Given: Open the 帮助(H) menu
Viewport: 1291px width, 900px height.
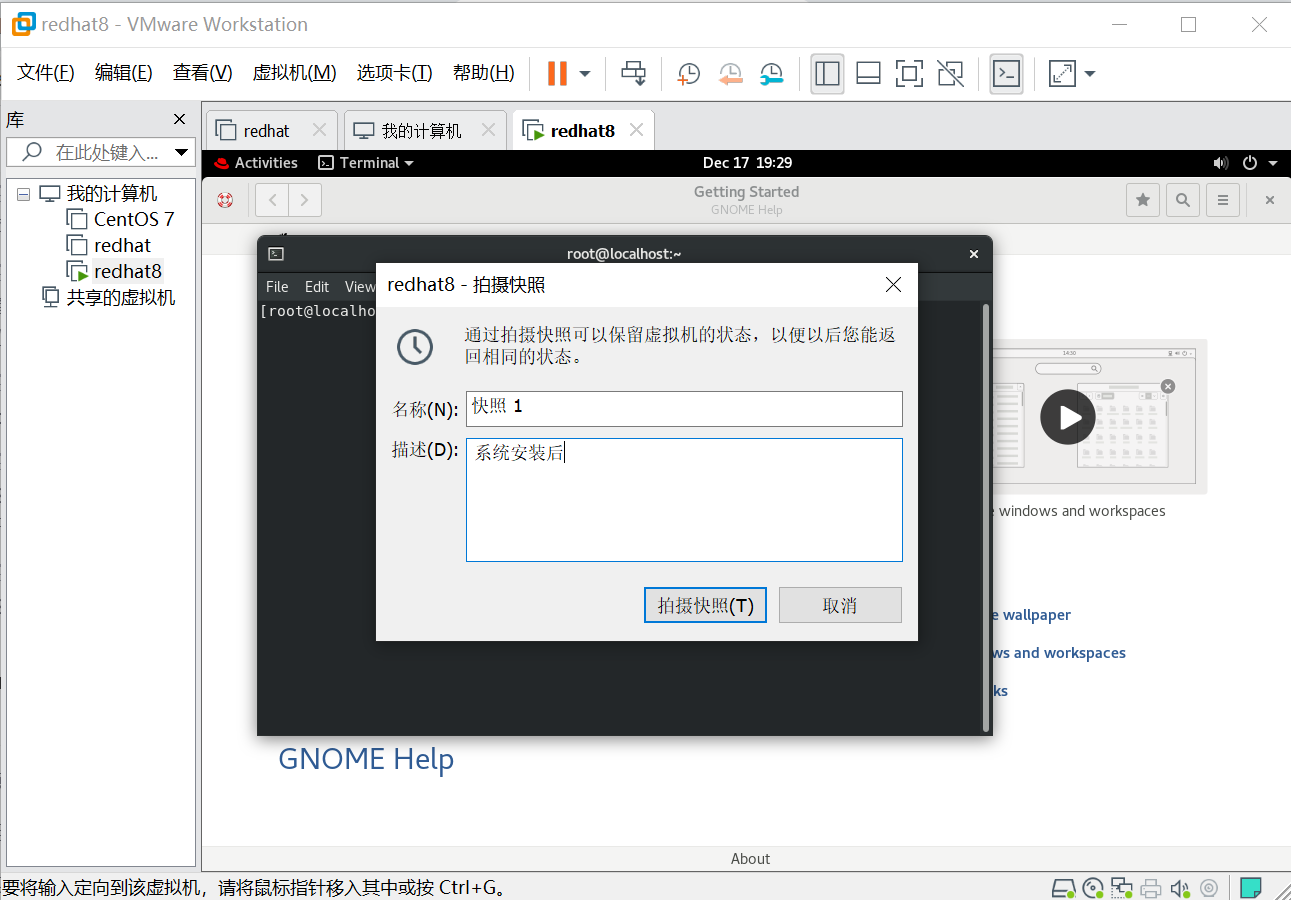Looking at the screenshot, I should [x=484, y=73].
